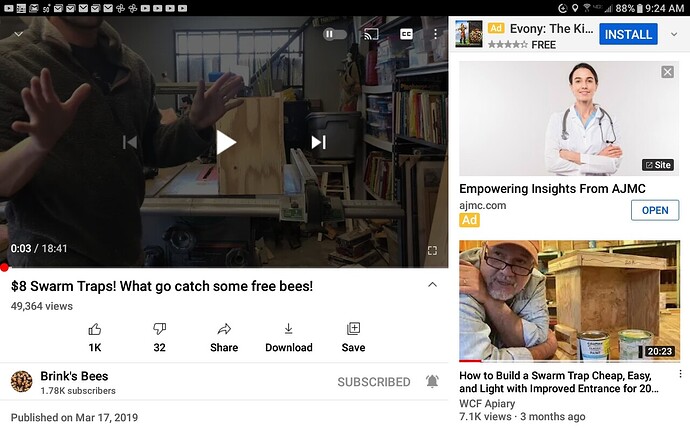The height and width of the screenshot is (431, 690).
Task: Click the red video progress scrubber
Action: [4, 267]
